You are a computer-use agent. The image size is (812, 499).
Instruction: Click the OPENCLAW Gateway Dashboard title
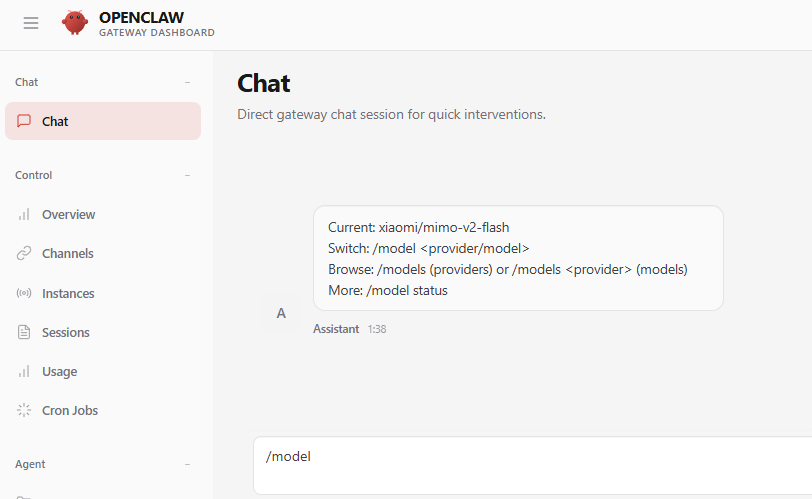tap(156, 23)
